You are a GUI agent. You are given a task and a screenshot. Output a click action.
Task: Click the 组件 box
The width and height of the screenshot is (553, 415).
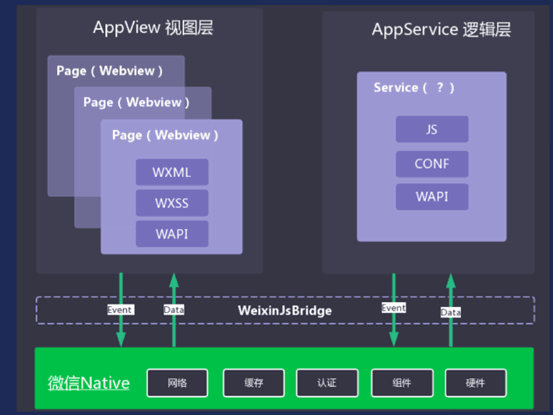(x=402, y=383)
